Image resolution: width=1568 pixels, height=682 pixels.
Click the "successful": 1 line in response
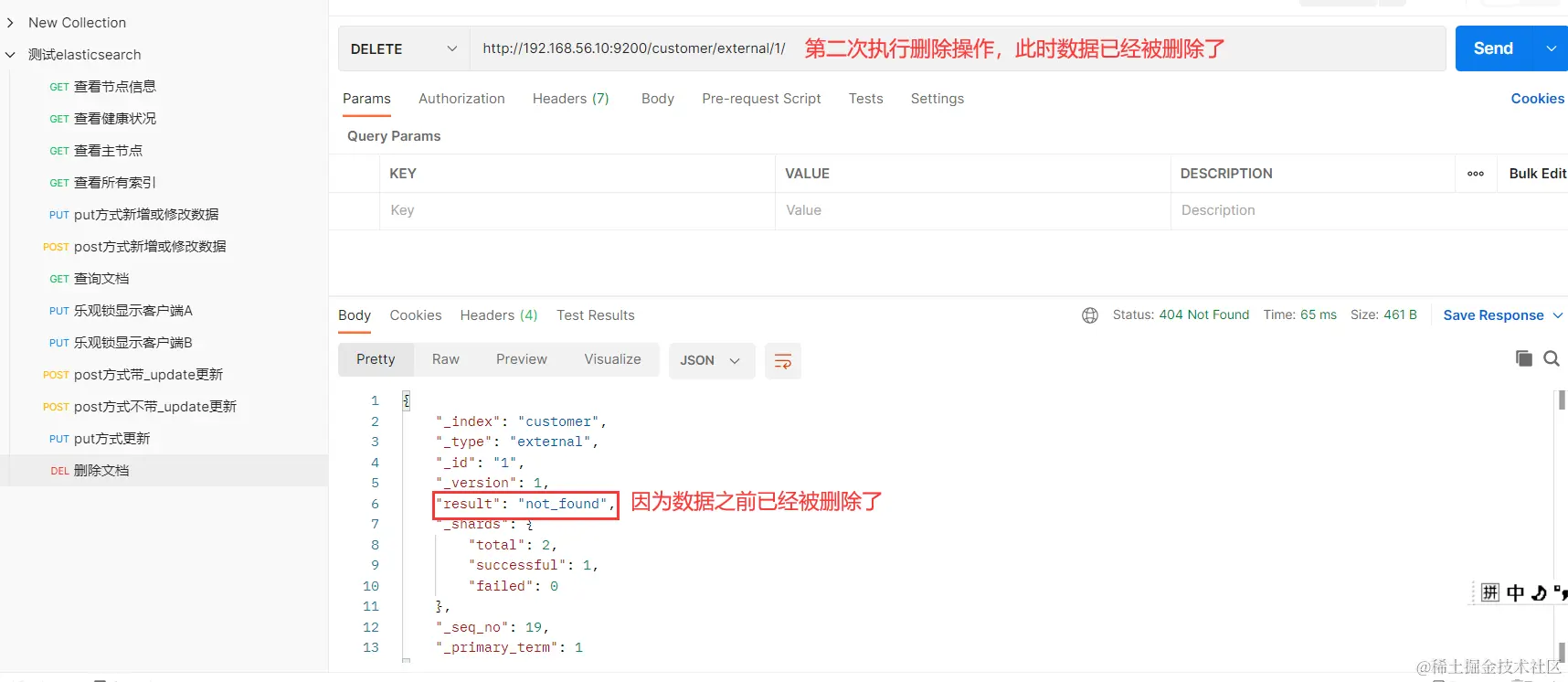tap(534, 566)
